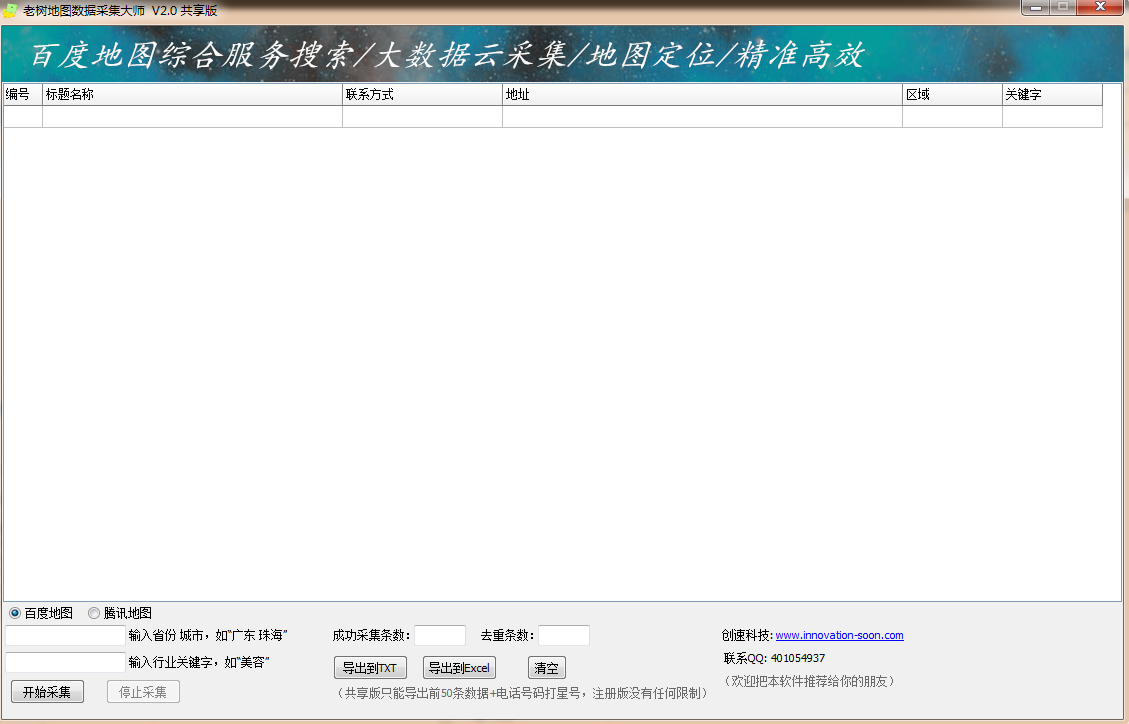Click the 成功采集条数 count field

(440, 635)
